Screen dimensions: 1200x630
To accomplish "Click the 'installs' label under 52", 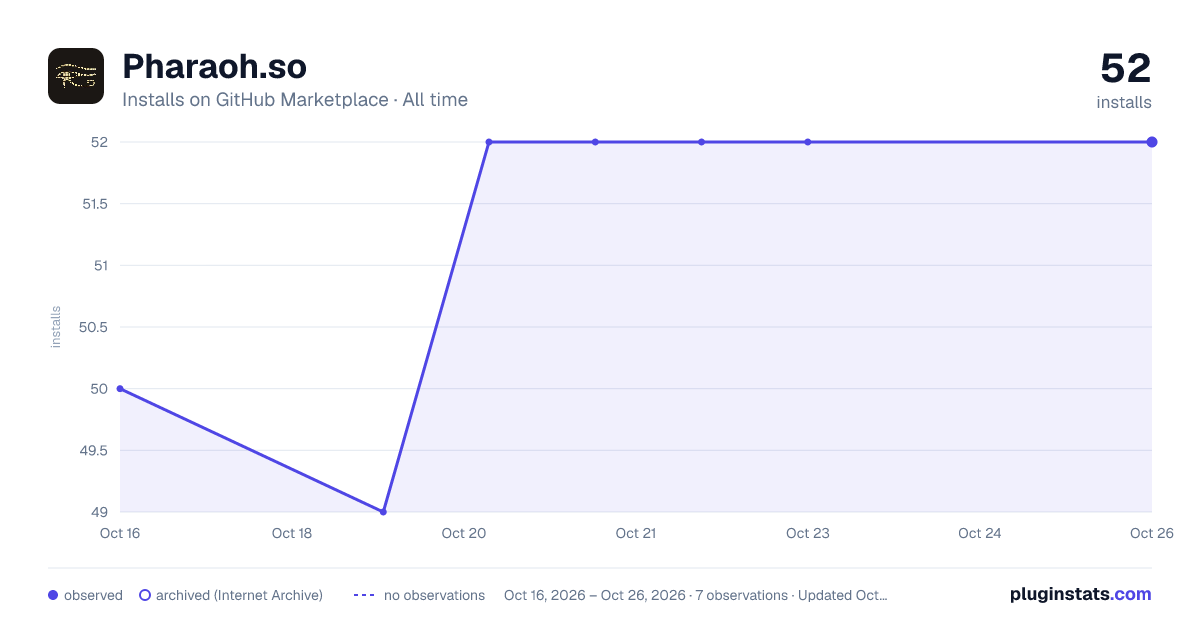I will point(1124,102).
